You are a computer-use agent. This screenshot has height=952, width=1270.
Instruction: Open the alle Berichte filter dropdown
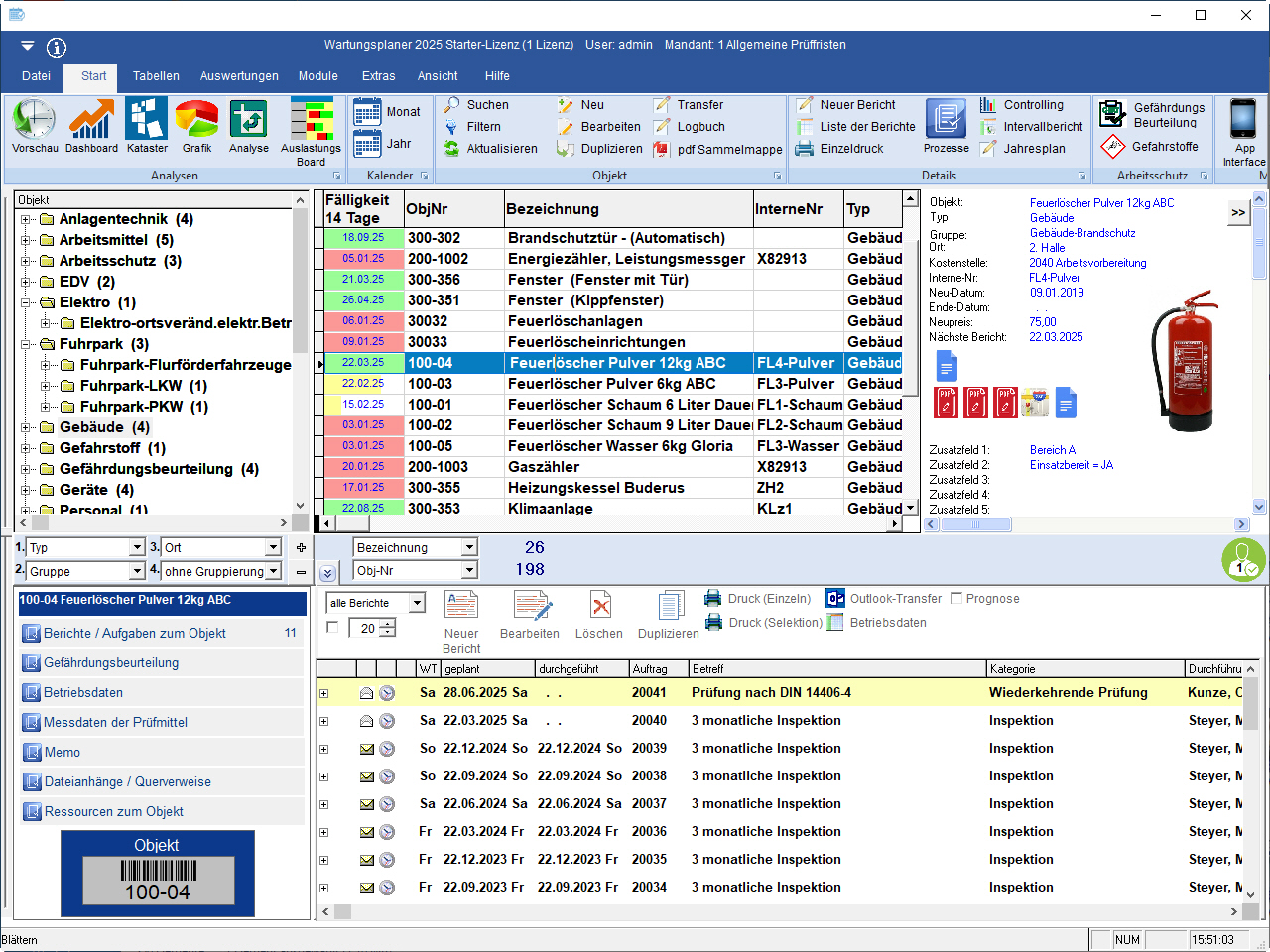[x=418, y=603]
